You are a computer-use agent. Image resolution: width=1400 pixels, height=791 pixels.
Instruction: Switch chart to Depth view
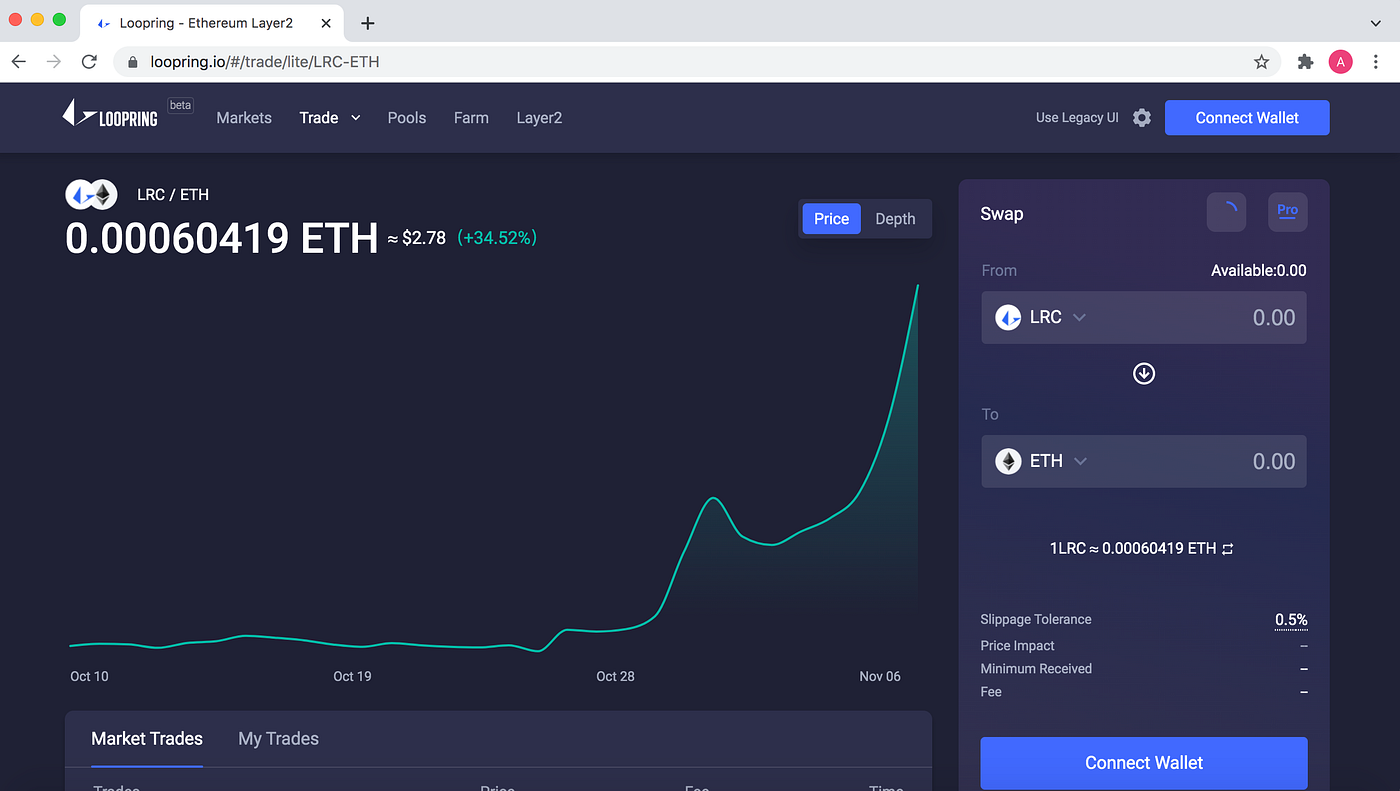tap(895, 219)
